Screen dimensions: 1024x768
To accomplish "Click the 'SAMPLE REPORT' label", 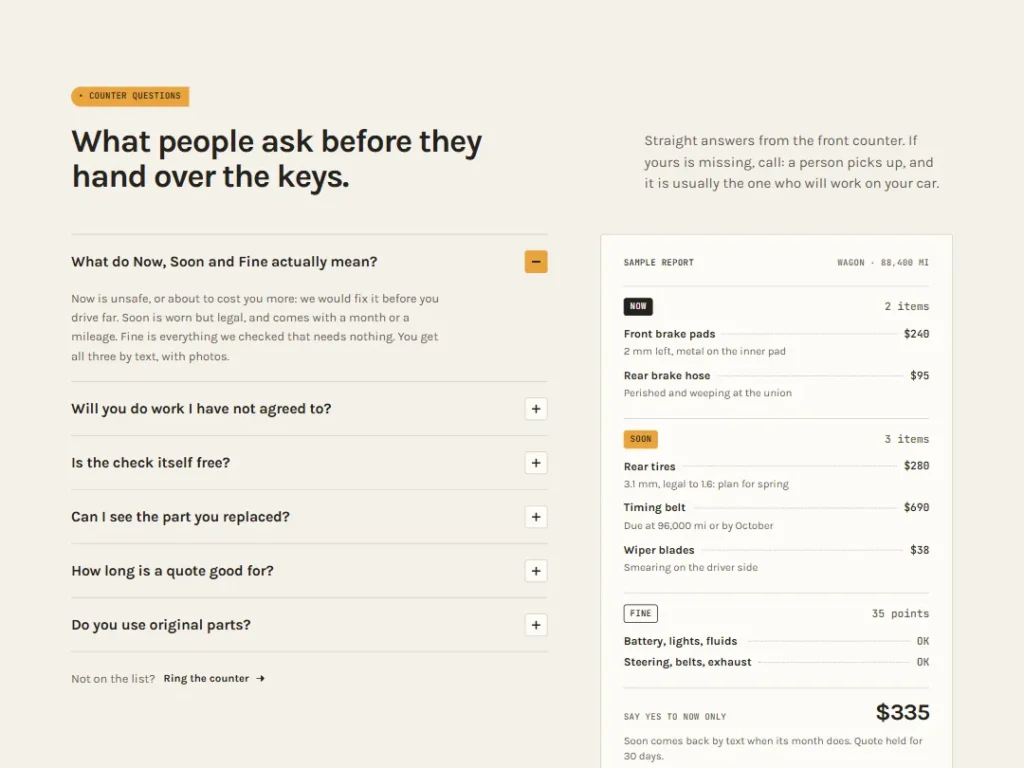I will click(x=658, y=263).
